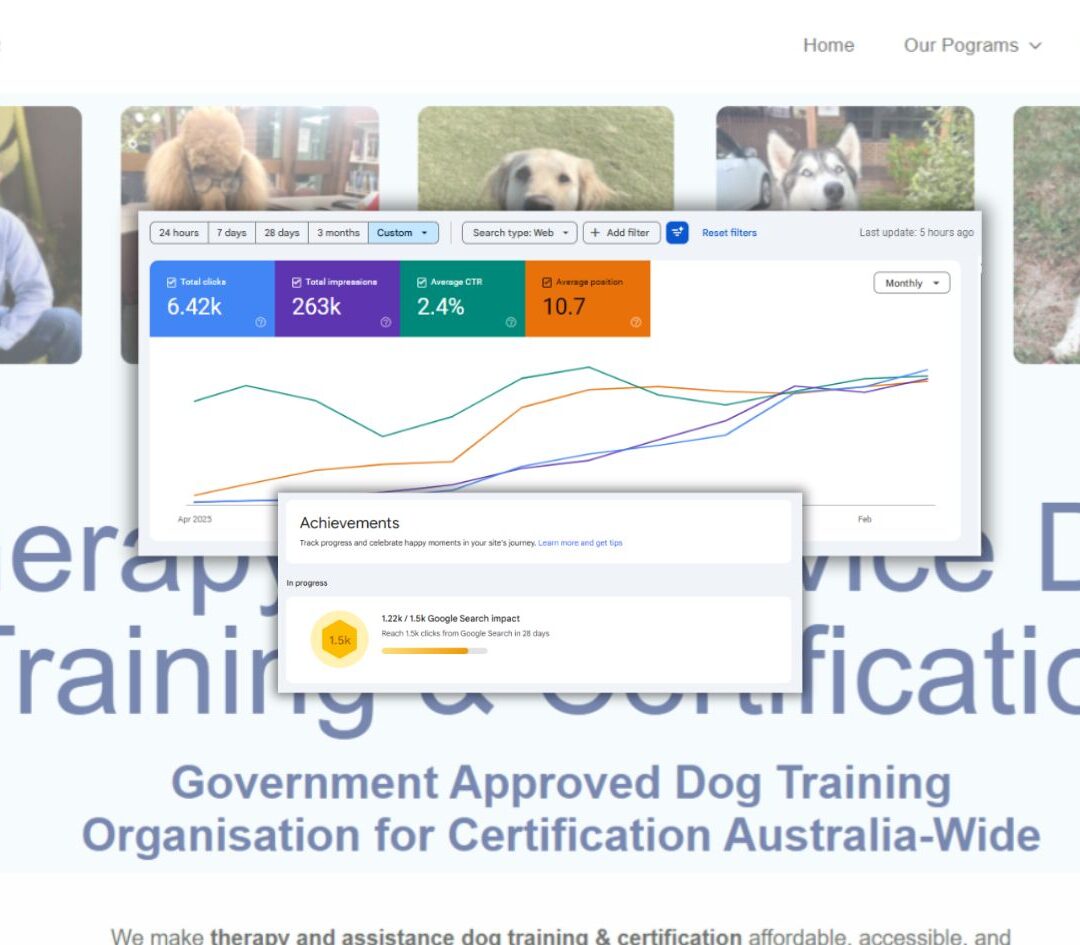Click the Reset filters link

[729, 233]
